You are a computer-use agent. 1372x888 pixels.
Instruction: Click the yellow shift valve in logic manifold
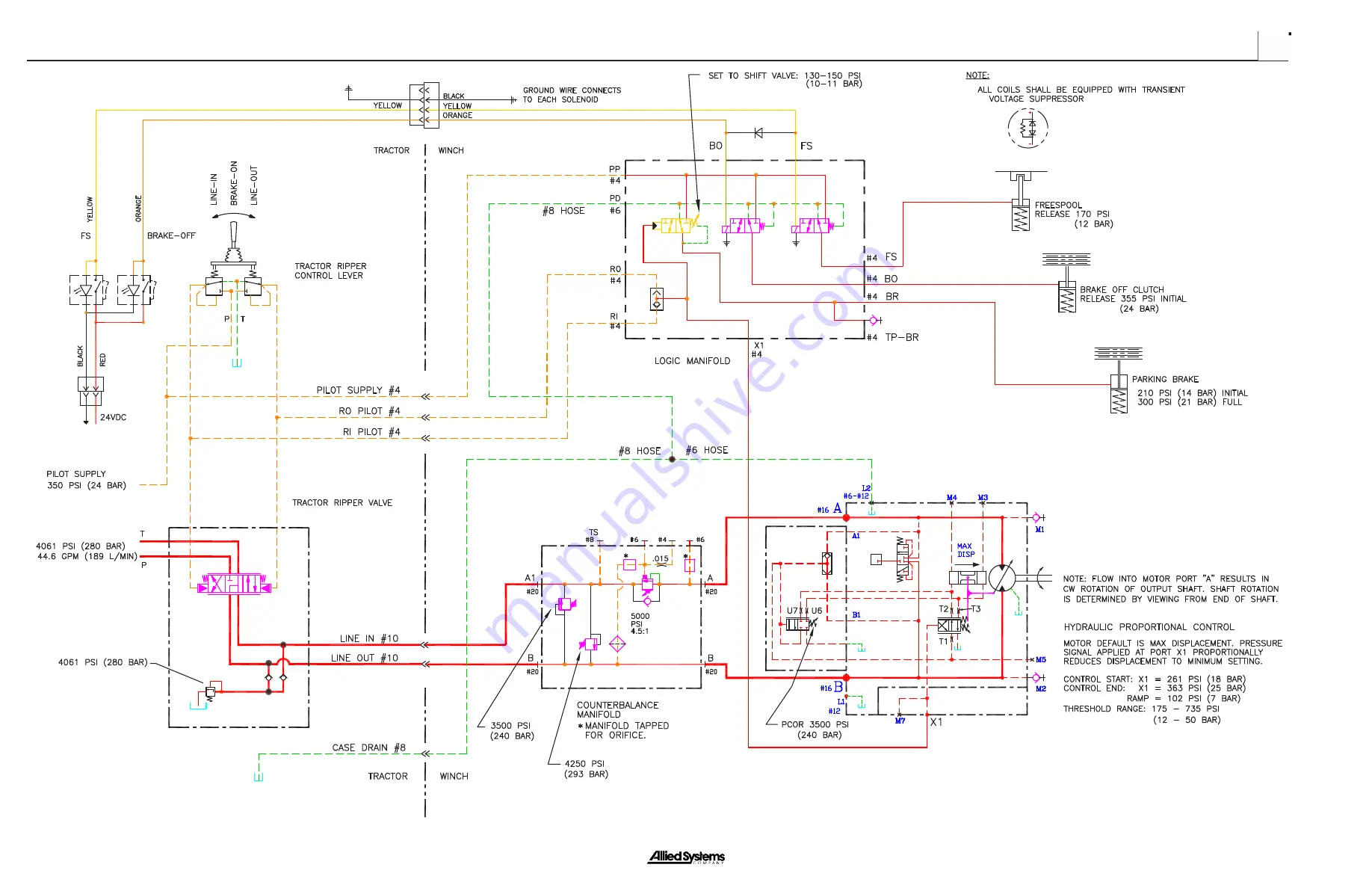[x=679, y=225]
